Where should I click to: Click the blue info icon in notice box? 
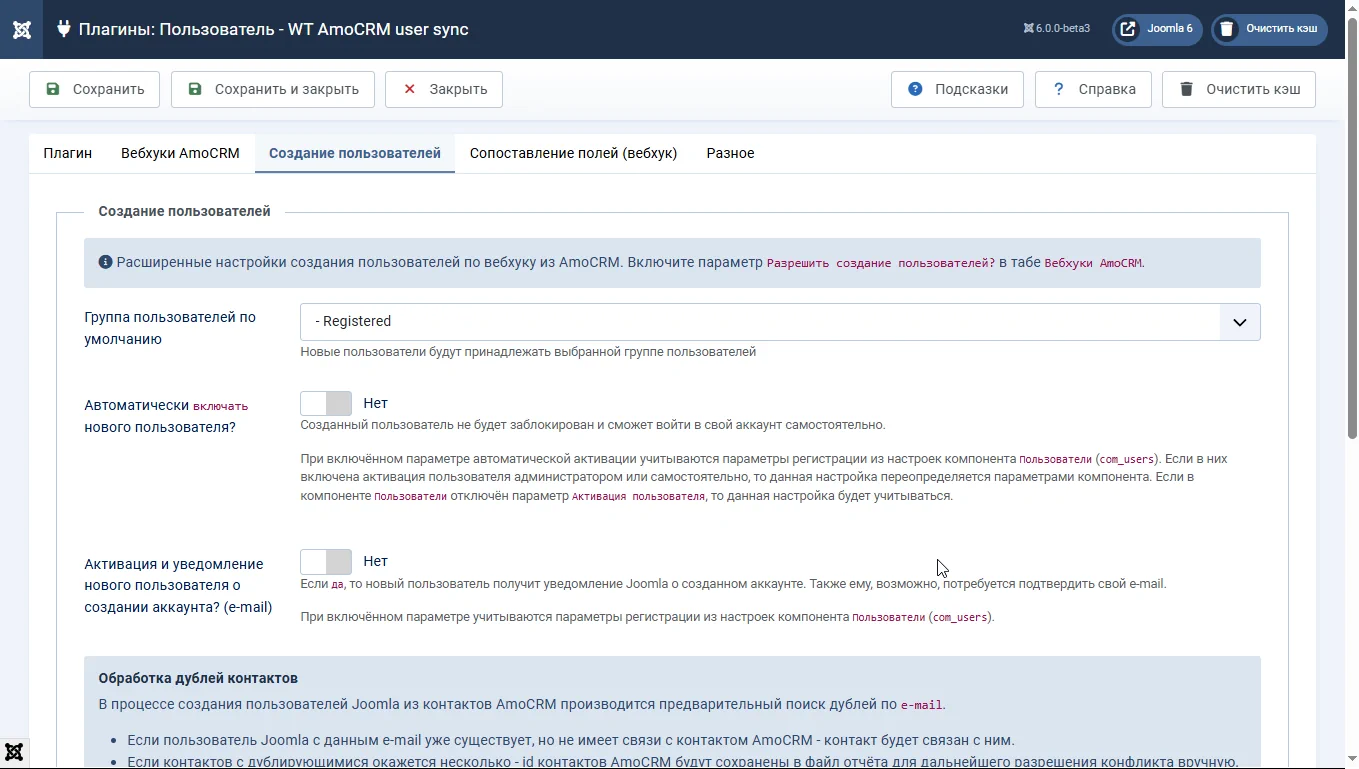click(x=105, y=263)
